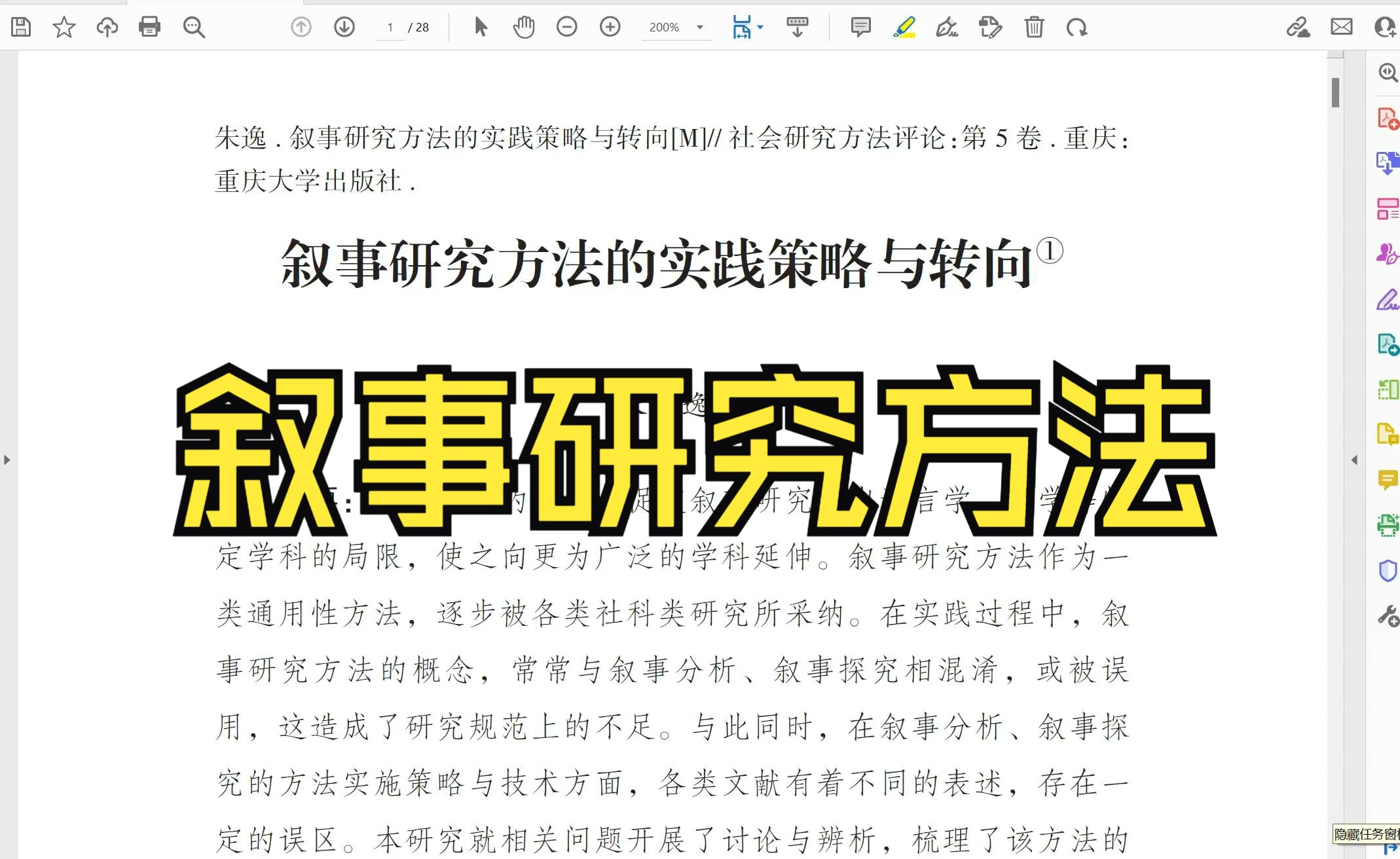The image size is (1400, 859).
Task: Click the text 重庆大学出版社
Action: coord(308,181)
